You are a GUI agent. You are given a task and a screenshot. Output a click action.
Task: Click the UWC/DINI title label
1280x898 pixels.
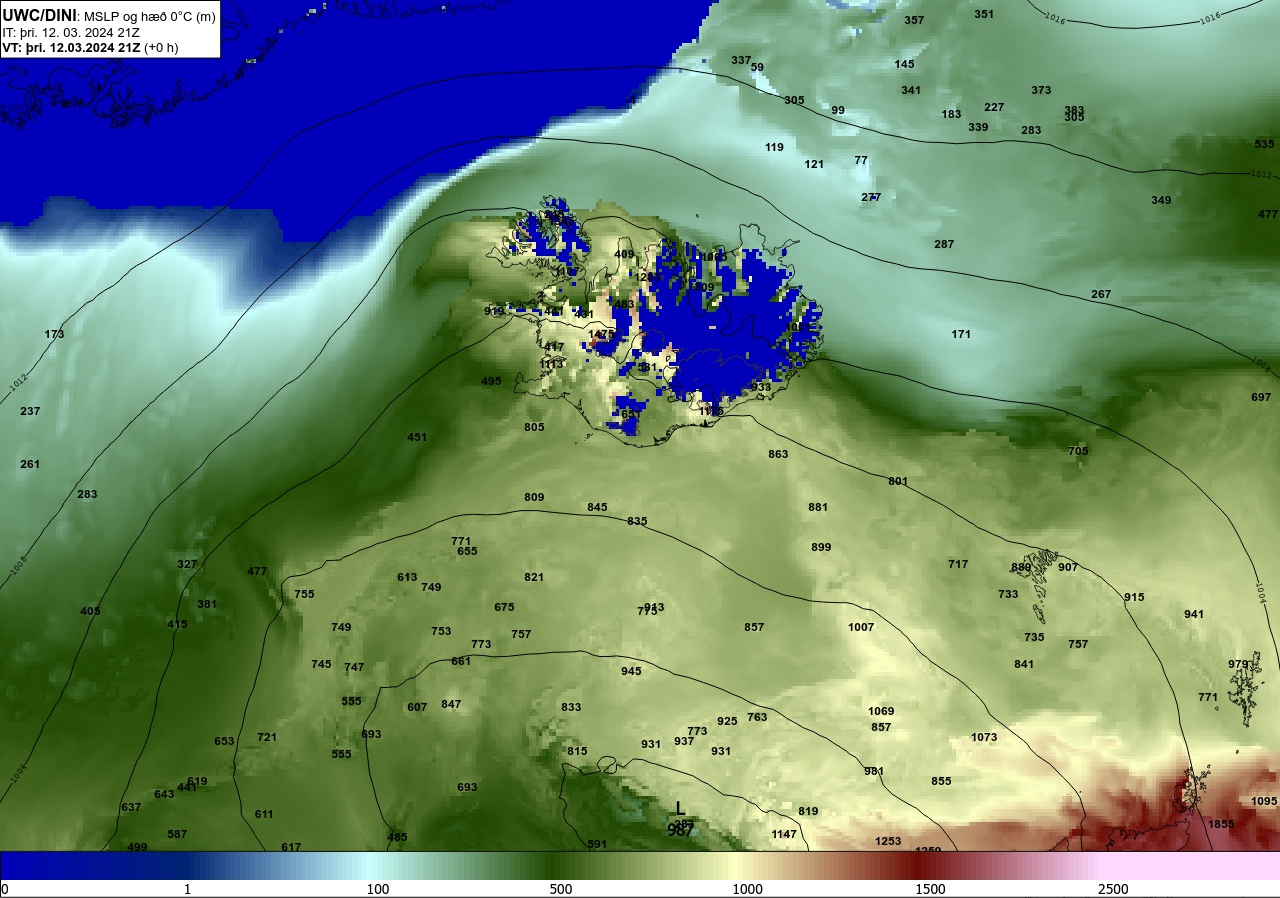(39, 15)
